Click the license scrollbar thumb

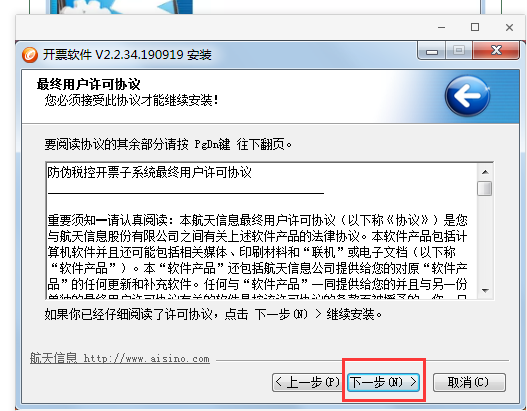pyautogui.click(x=485, y=188)
